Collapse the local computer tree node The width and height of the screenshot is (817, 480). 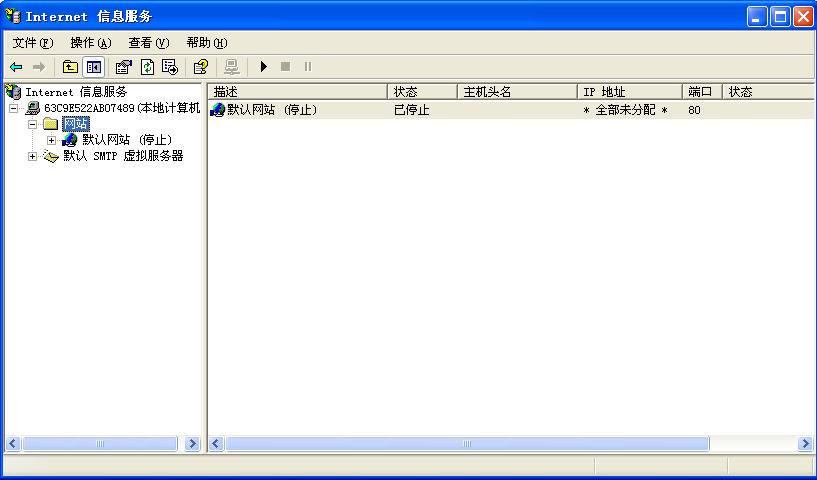click(x=14, y=108)
